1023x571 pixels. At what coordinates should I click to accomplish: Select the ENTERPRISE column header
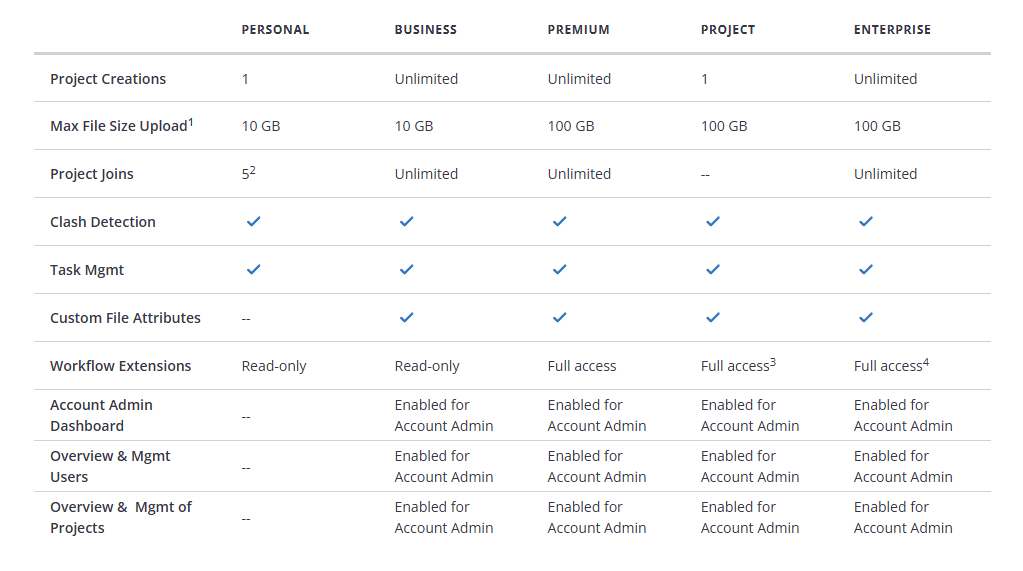(893, 30)
